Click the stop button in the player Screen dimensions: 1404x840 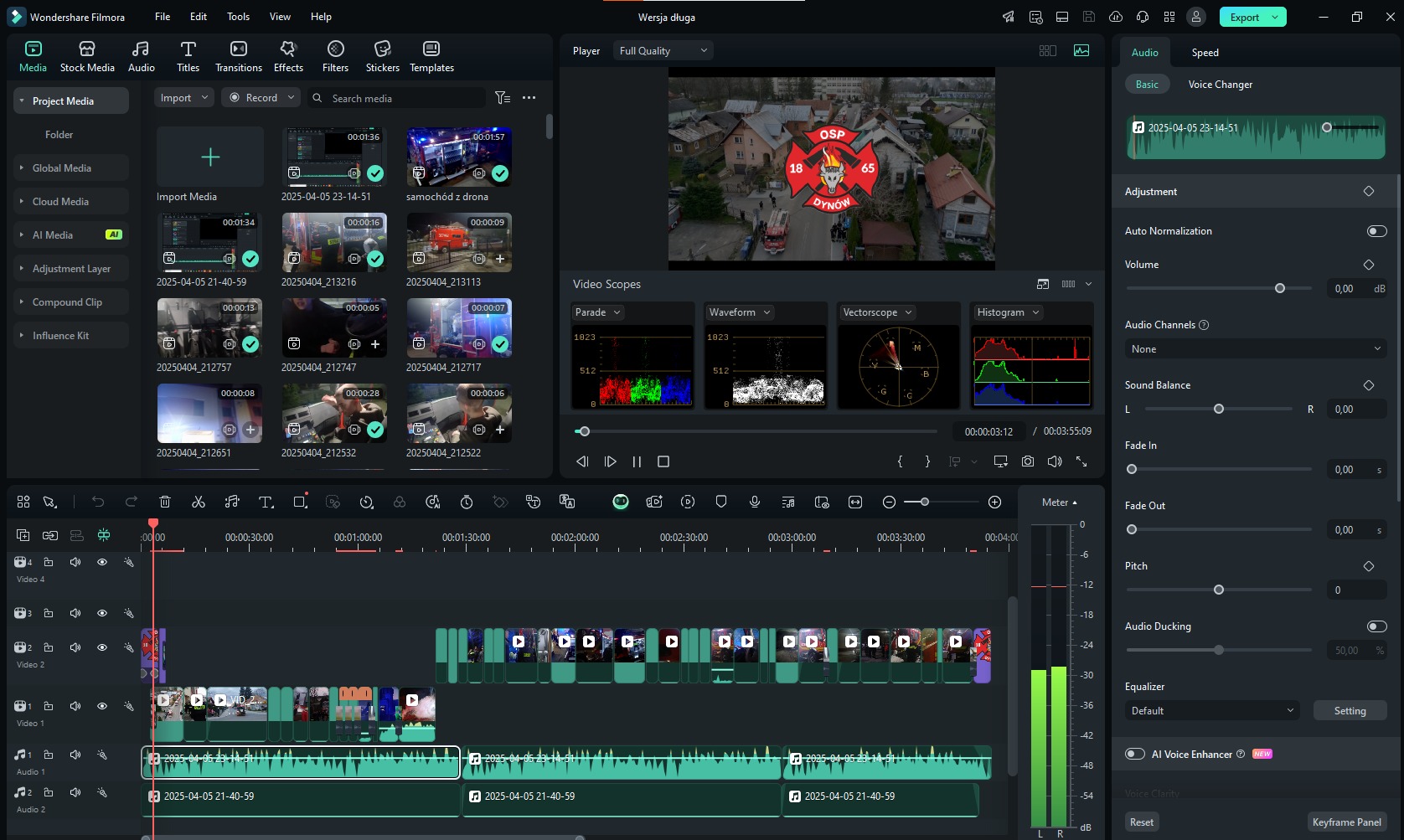point(663,461)
